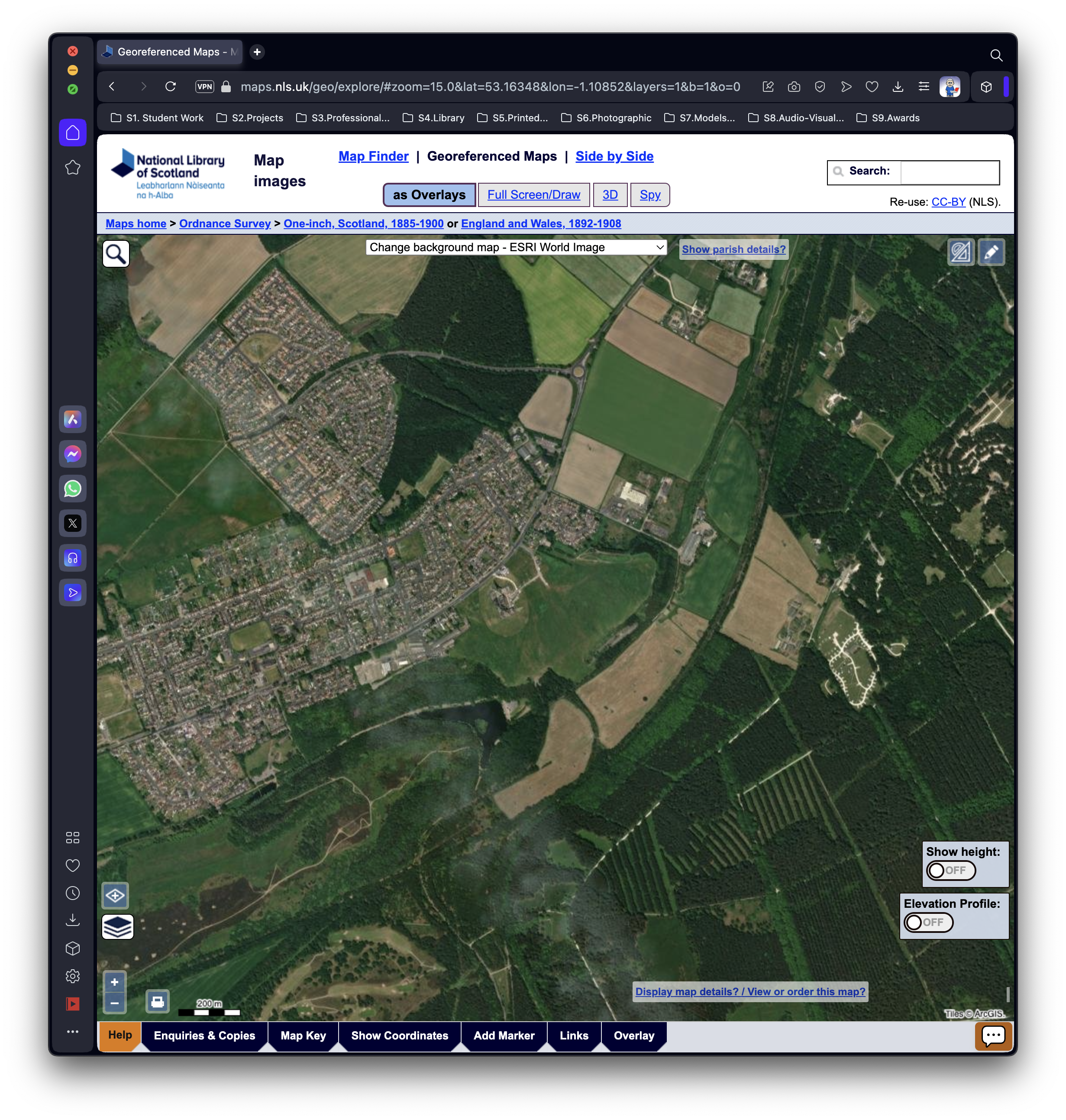1066x1120 pixels.
Task: Toggle the Show height switch
Action: (x=951, y=871)
